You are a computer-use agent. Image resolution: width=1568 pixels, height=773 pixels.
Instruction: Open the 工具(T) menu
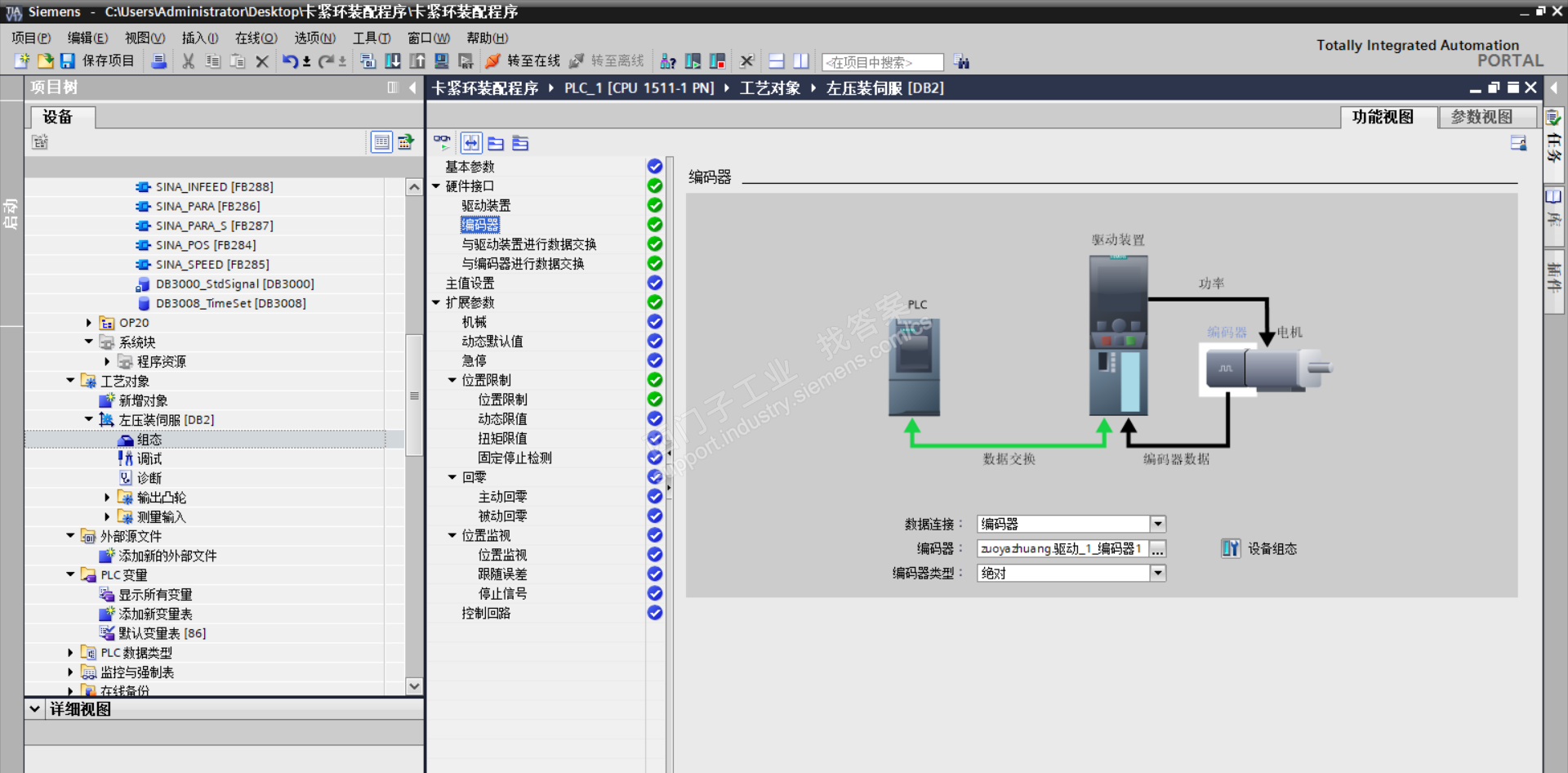click(x=372, y=38)
